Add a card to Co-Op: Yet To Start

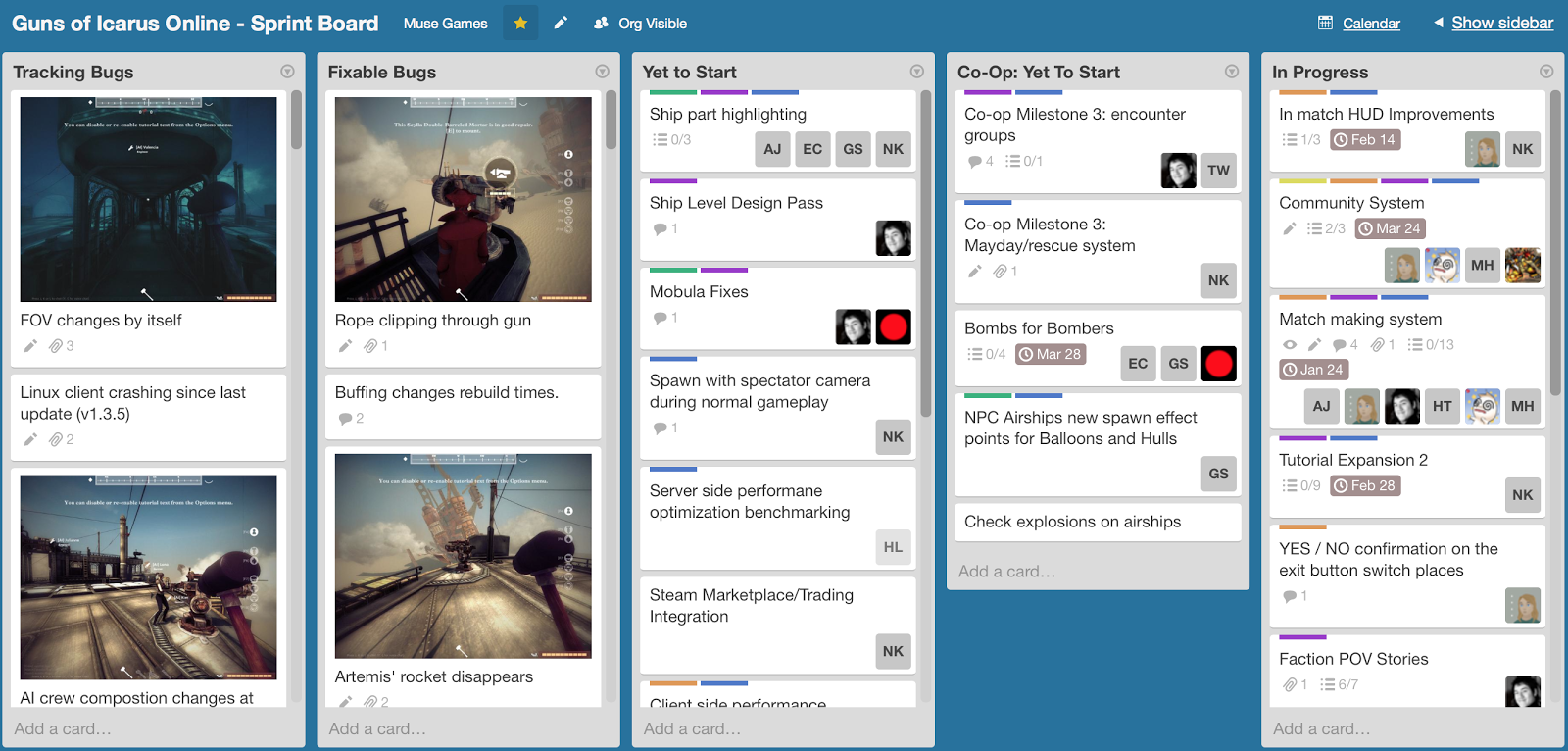[x=1006, y=571]
